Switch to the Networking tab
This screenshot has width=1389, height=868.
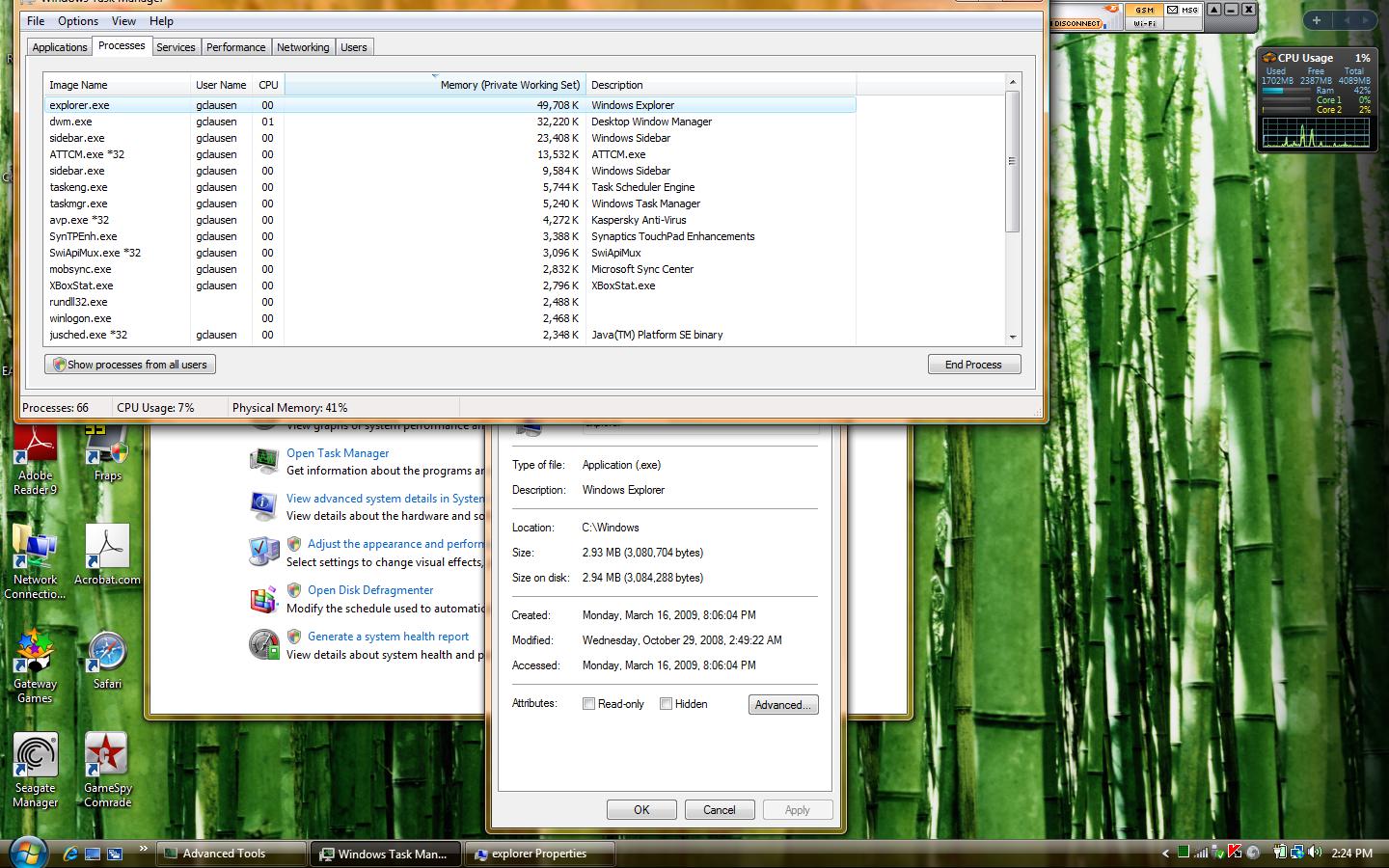303,47
